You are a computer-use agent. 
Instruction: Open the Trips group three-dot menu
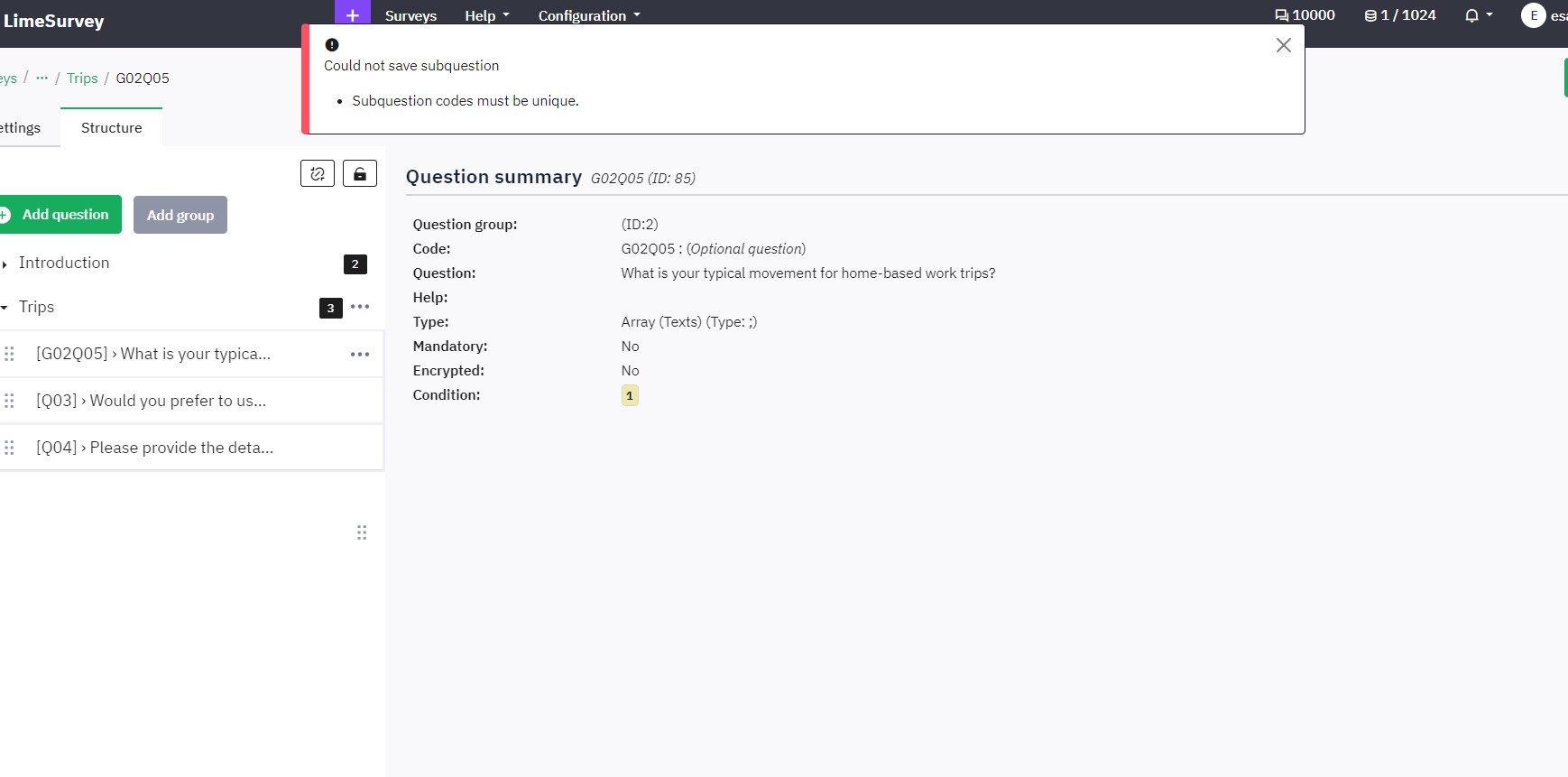coord(360,307)
